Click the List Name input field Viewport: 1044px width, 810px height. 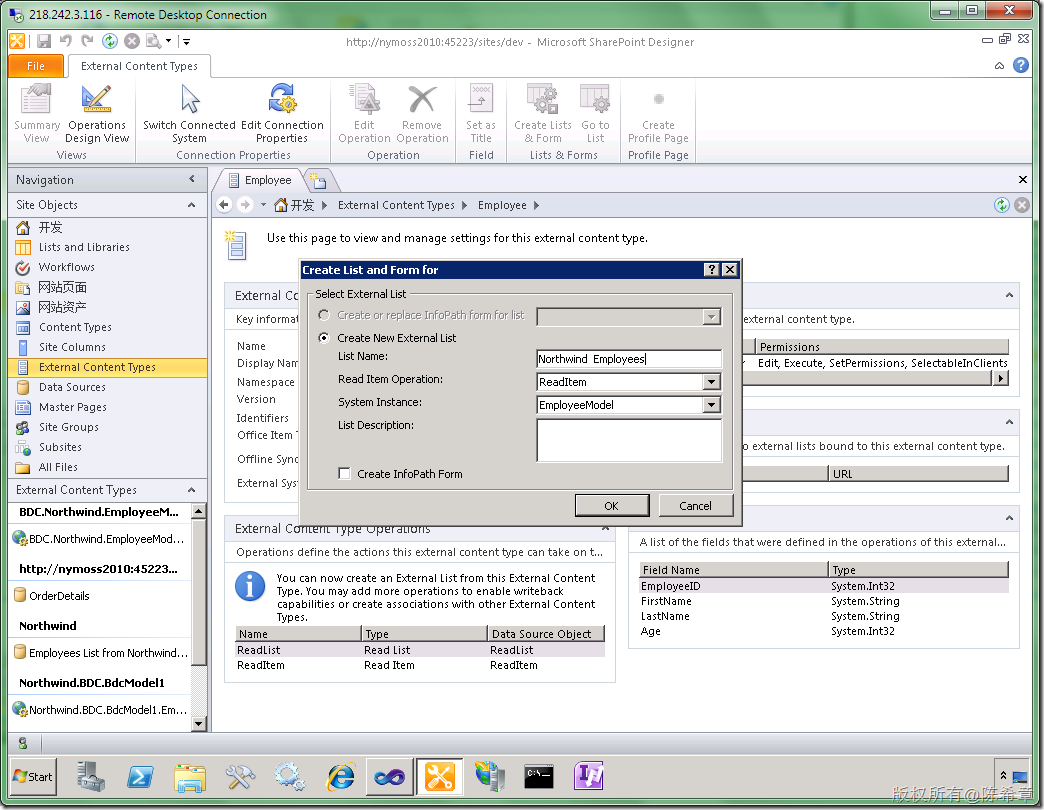pyautogui.click(x=629, y=359)
